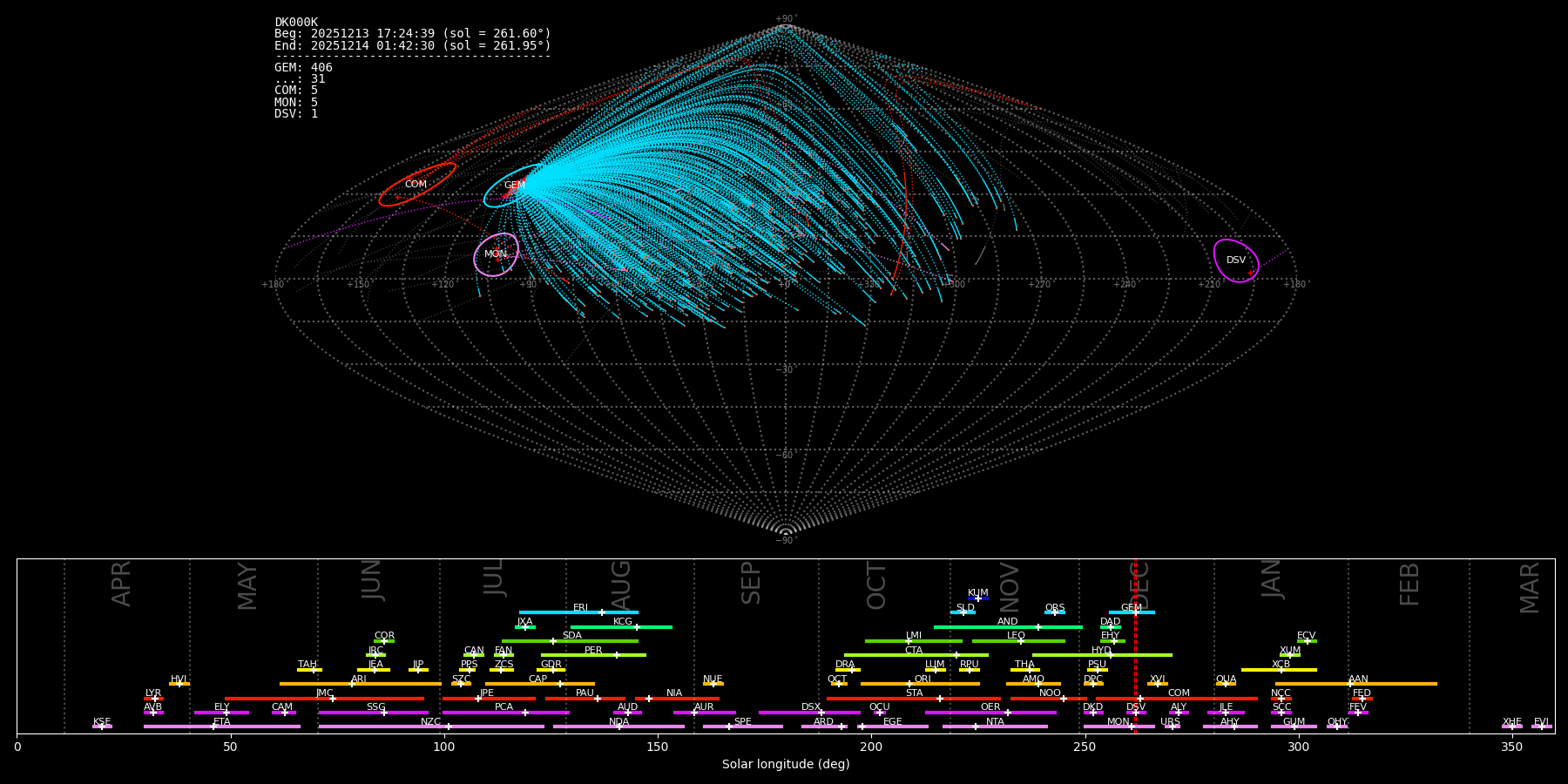Select the station ID text 'DK000K'
The width and height of the screenshot is (1568, 784).
(x=296, y=22)
